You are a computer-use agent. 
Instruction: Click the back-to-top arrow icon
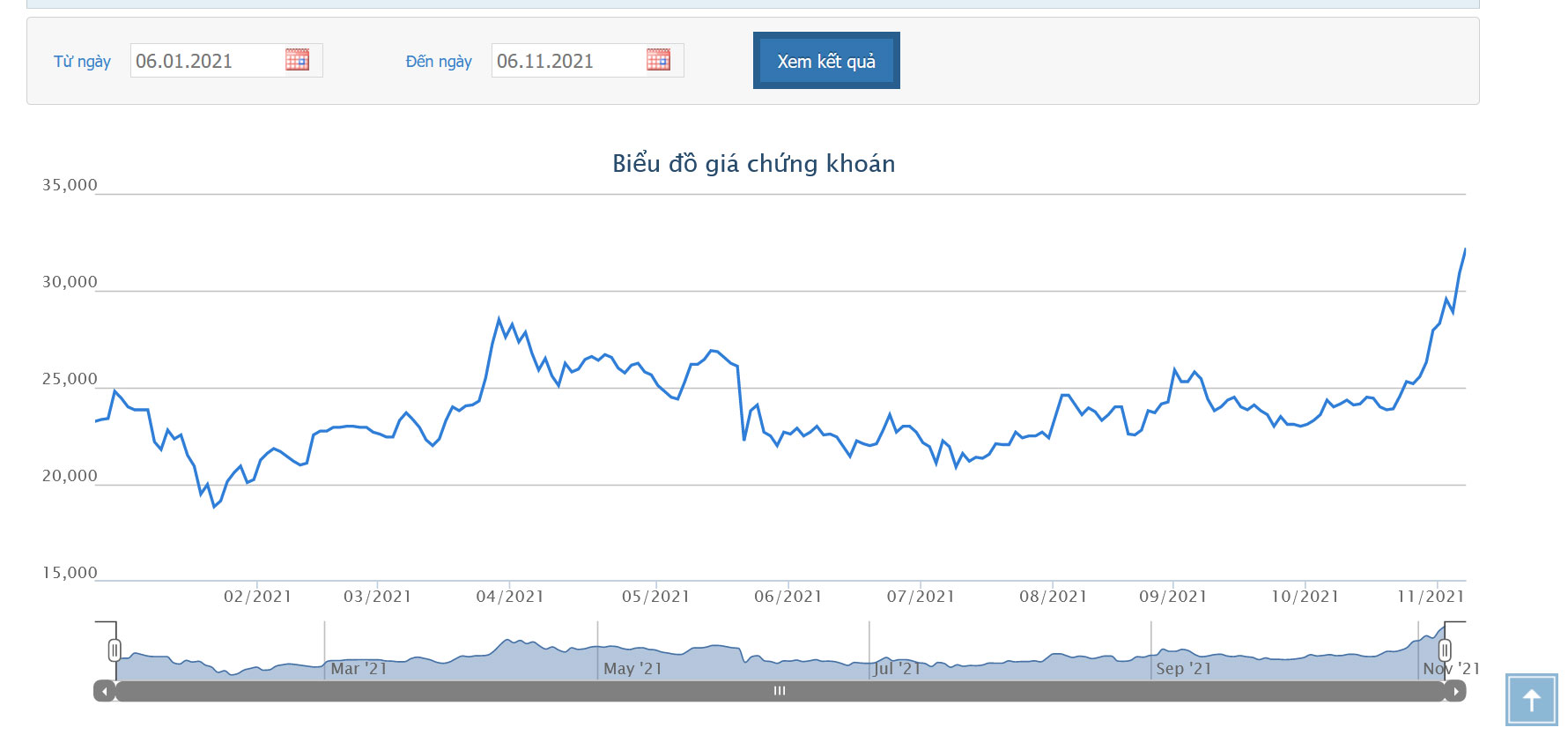point(1531,701)
